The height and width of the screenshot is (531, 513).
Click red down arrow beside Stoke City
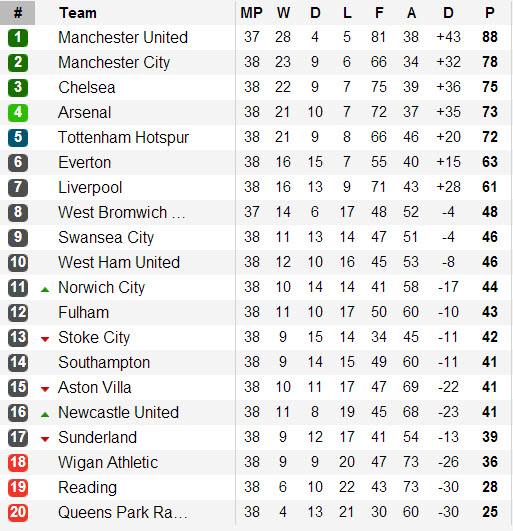tap(45, 339)
